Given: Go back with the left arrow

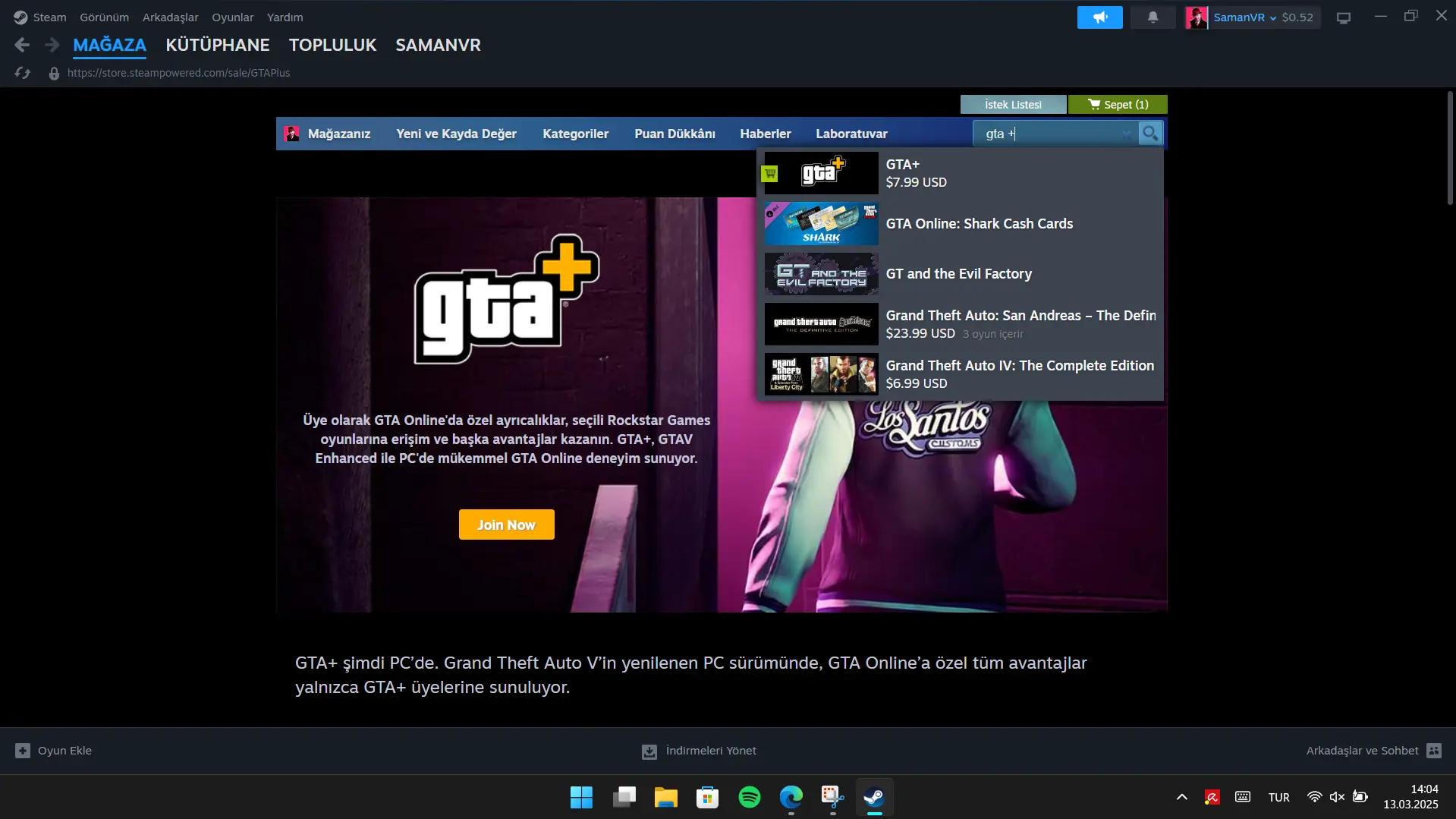Looking at the screenshot, I should coord(22,46).
